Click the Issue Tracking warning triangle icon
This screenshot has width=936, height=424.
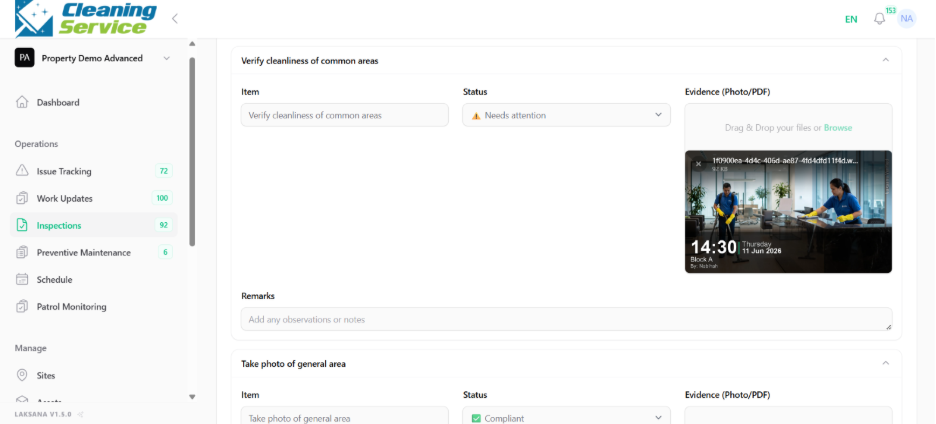tap(22, 171)
